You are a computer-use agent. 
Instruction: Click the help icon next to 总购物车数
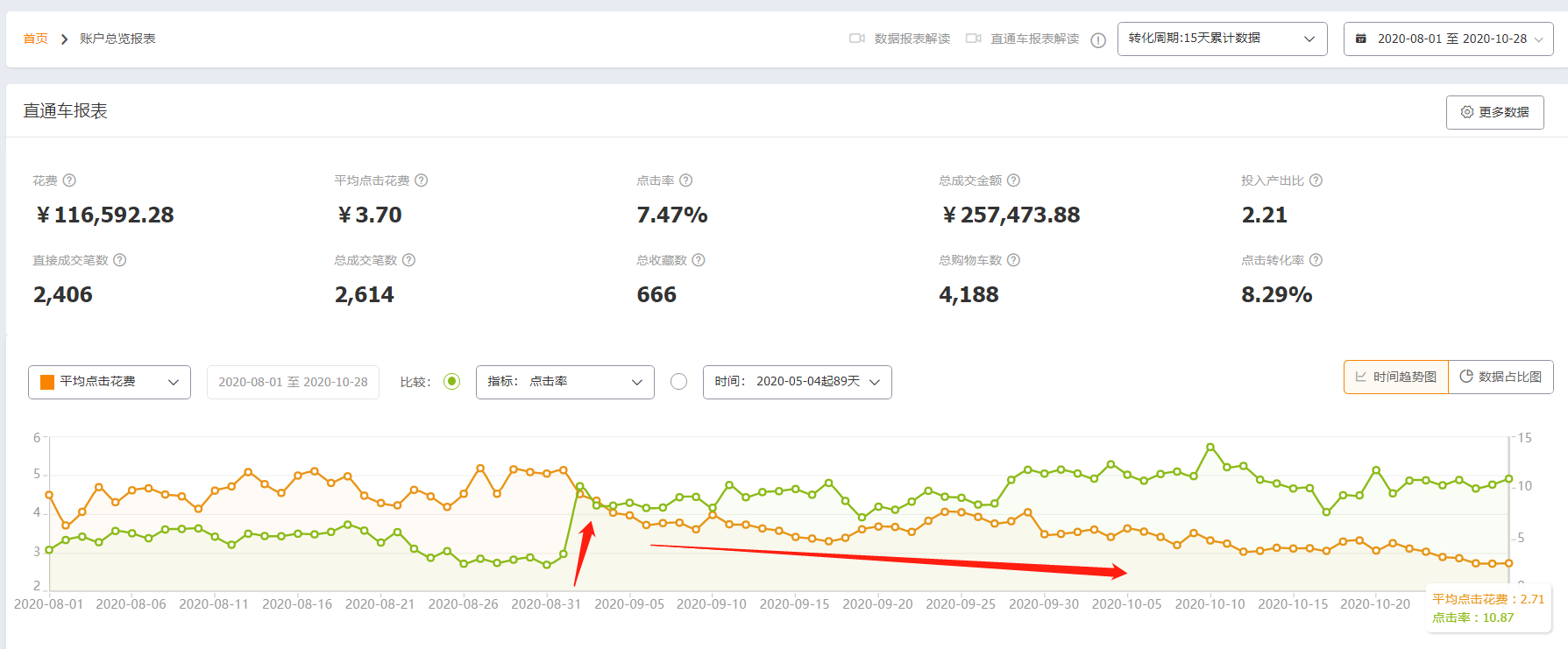point(1013,260)
